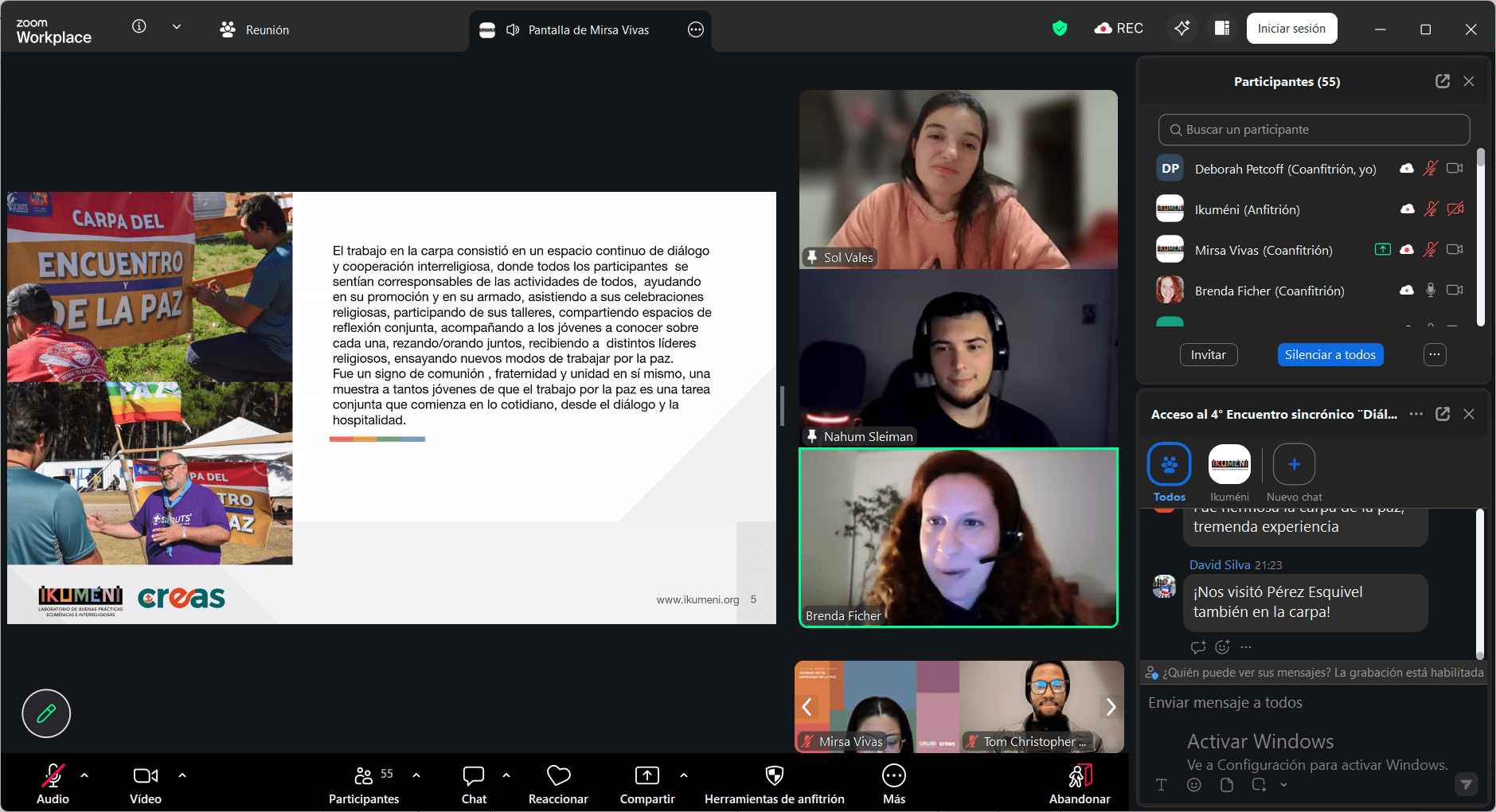Open the annotation pencil tool
This screenshot has height=812, width=1496.
(x=46, y=713)
